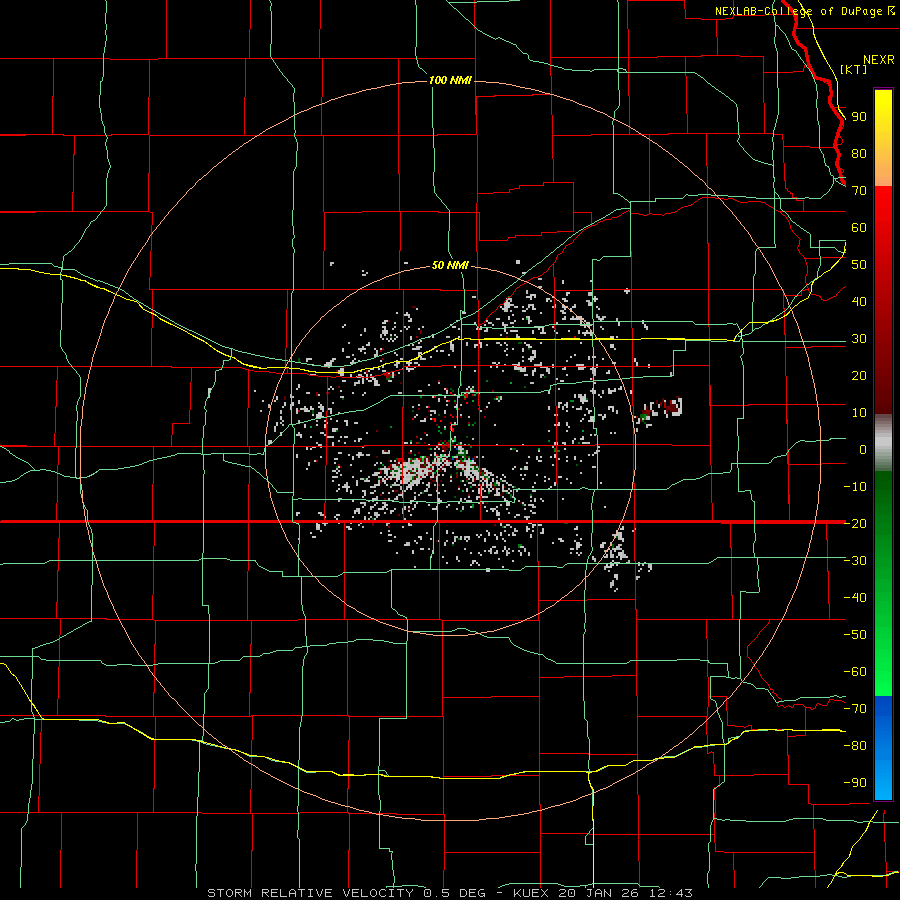900x900 pixels.
Task: Click the positive 70 scale value
Action: click(859, 191)
